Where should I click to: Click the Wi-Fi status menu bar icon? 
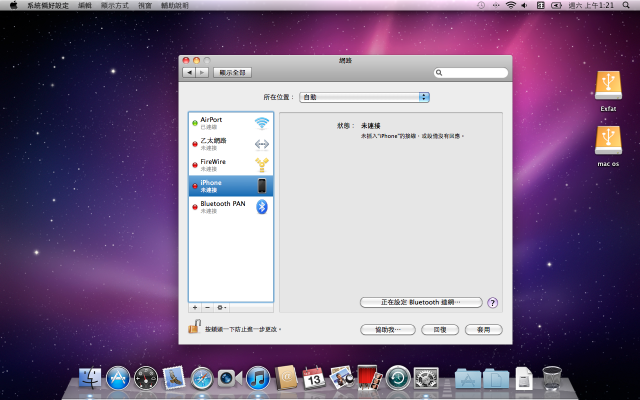click(511, 5)
